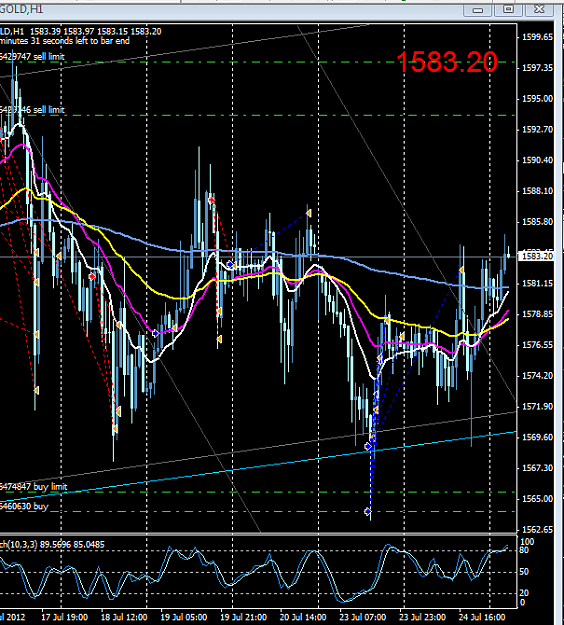Image resolution: width=564 pixels, height=625 pixels.
Task: Click the 1592.70 price axis value
Action: coord(537,130)
